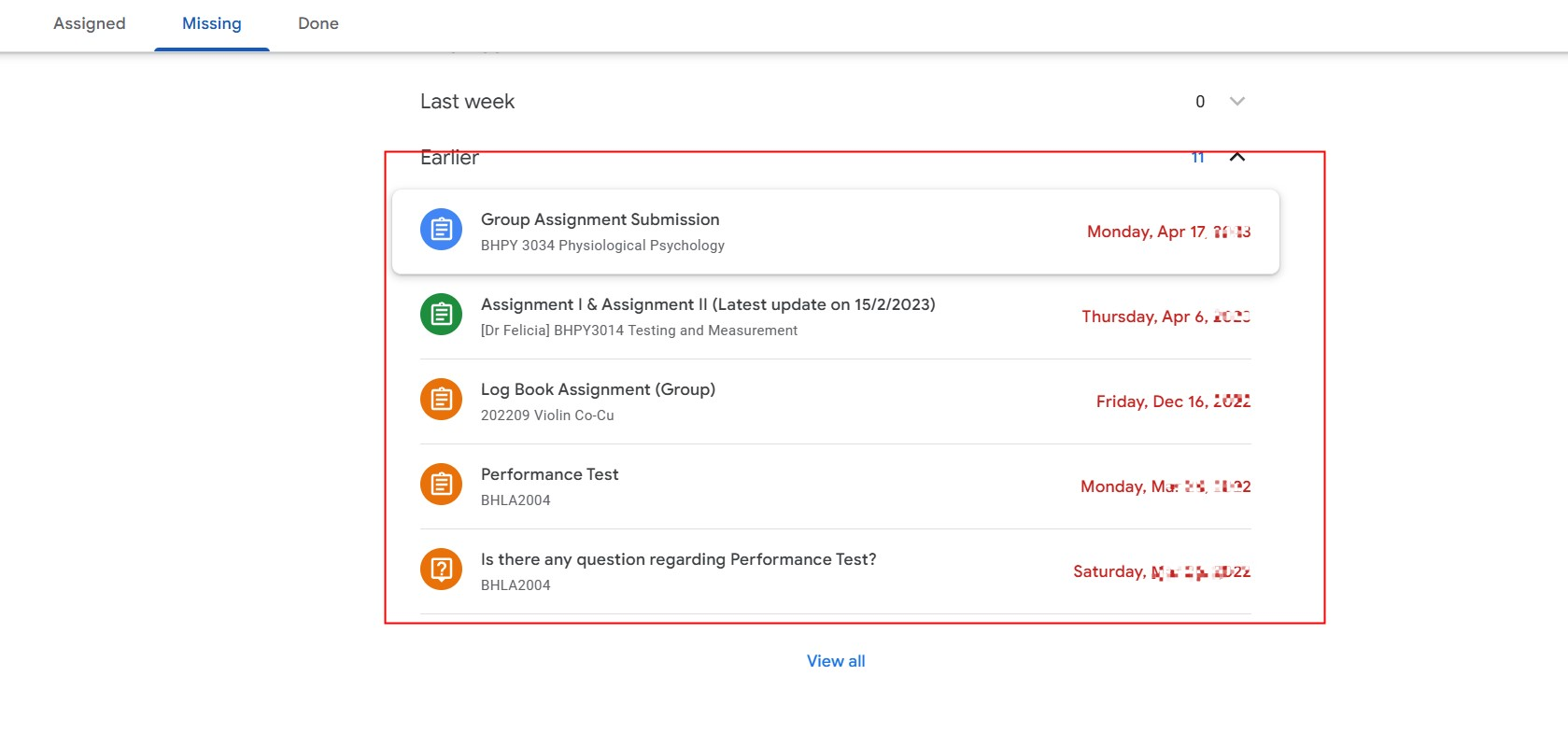Click the orange question icon for Performance Test
The height and width of the screenshot is (732, 1568).
(442, 570)
